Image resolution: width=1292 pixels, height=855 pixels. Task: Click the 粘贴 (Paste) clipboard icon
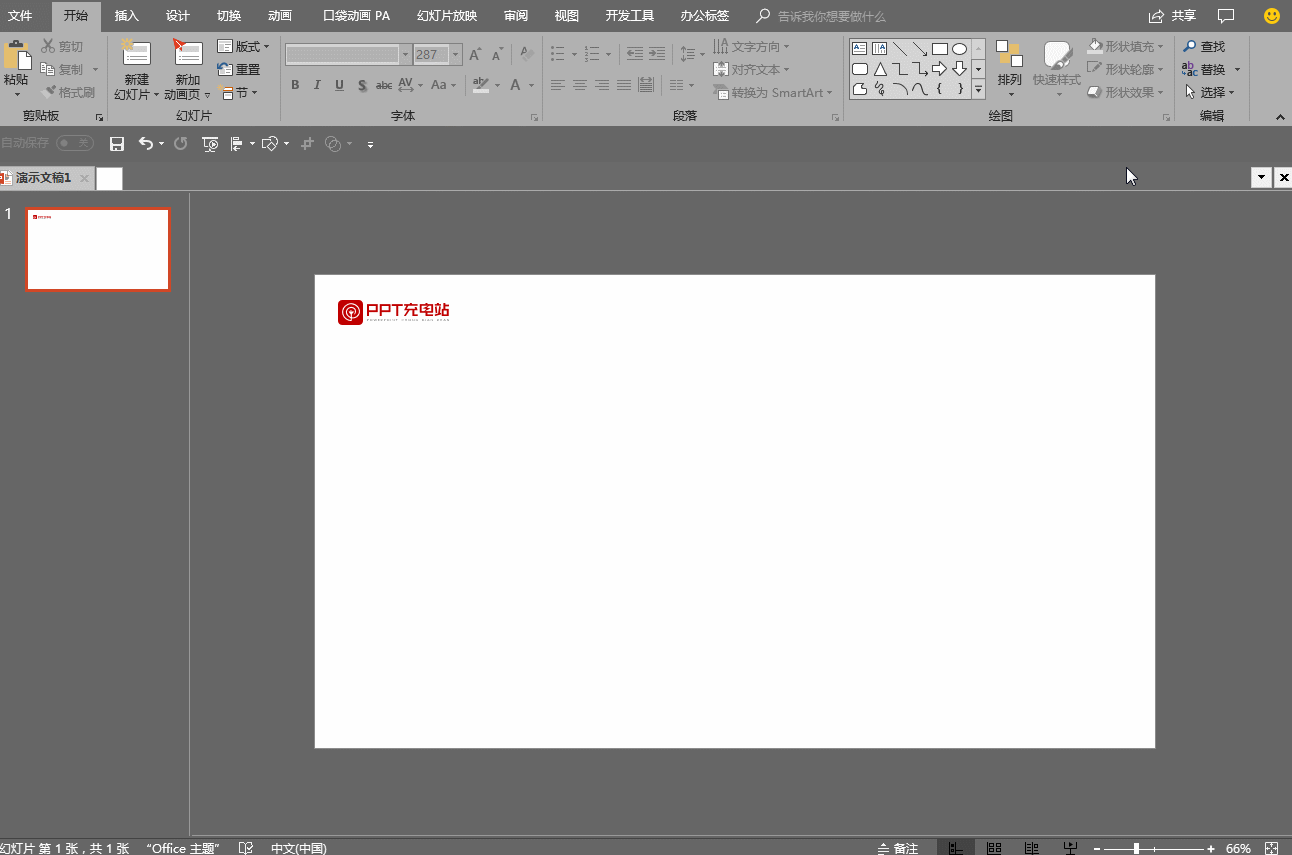(16, 55)
